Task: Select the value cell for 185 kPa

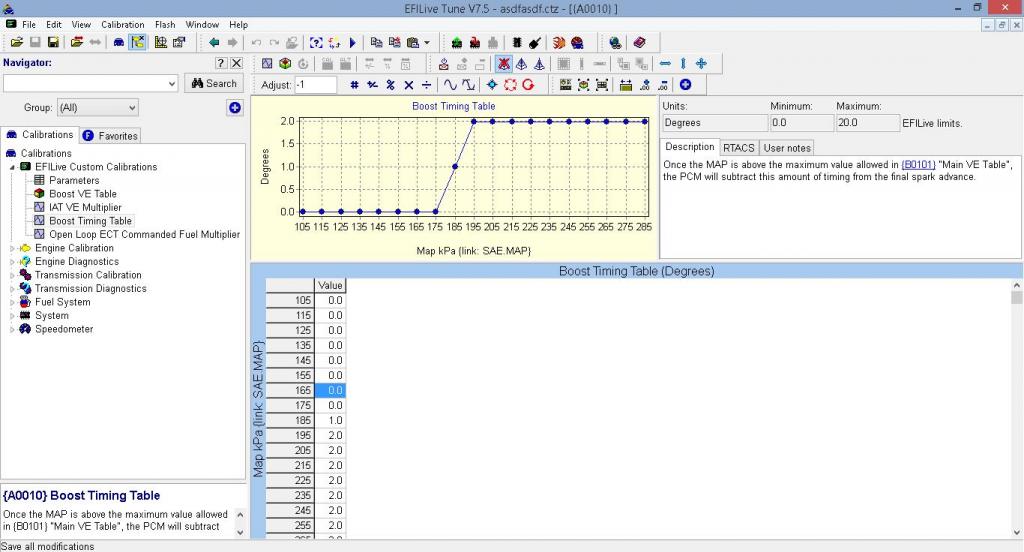Action: 330,420
